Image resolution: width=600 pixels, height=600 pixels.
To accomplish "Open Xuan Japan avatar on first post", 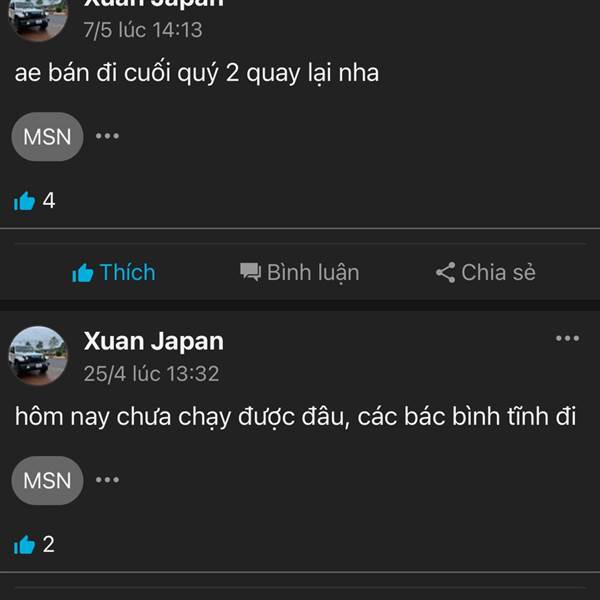I will [38, 19].
